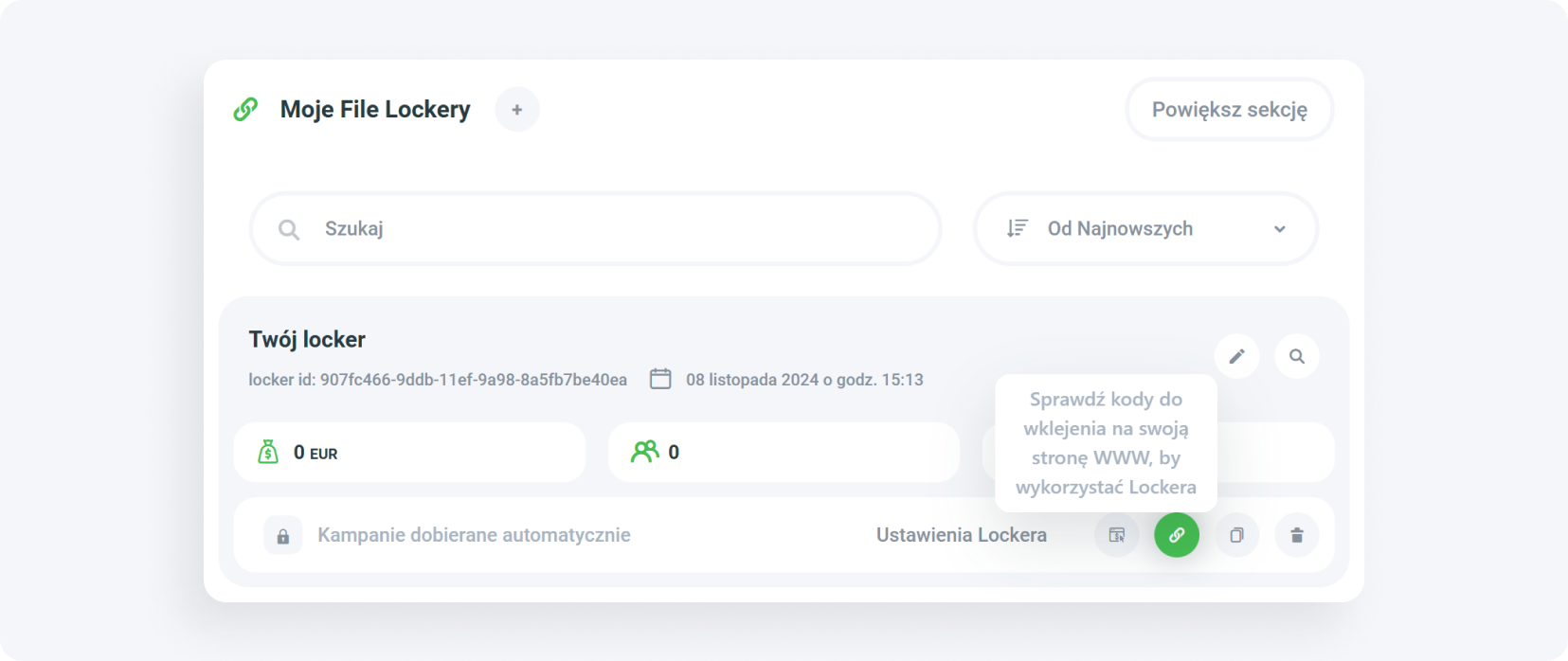Click the magnifier icon in search field
The image size is (1568, 661).
point(289,230)
